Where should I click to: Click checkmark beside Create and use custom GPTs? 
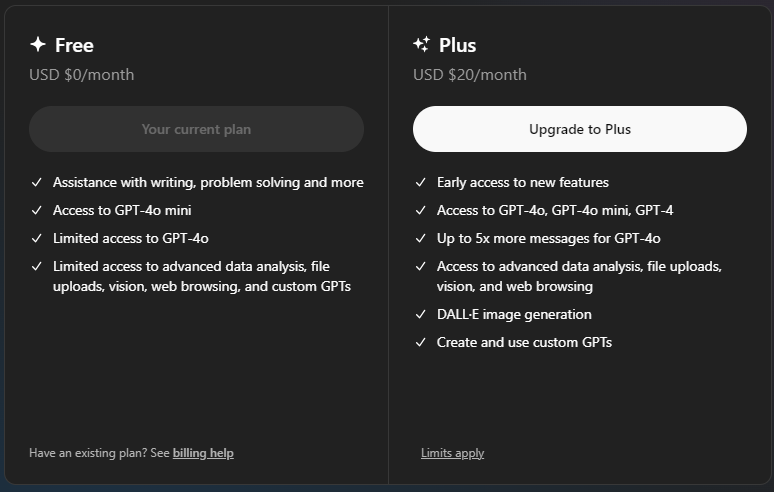coord(421,342)
